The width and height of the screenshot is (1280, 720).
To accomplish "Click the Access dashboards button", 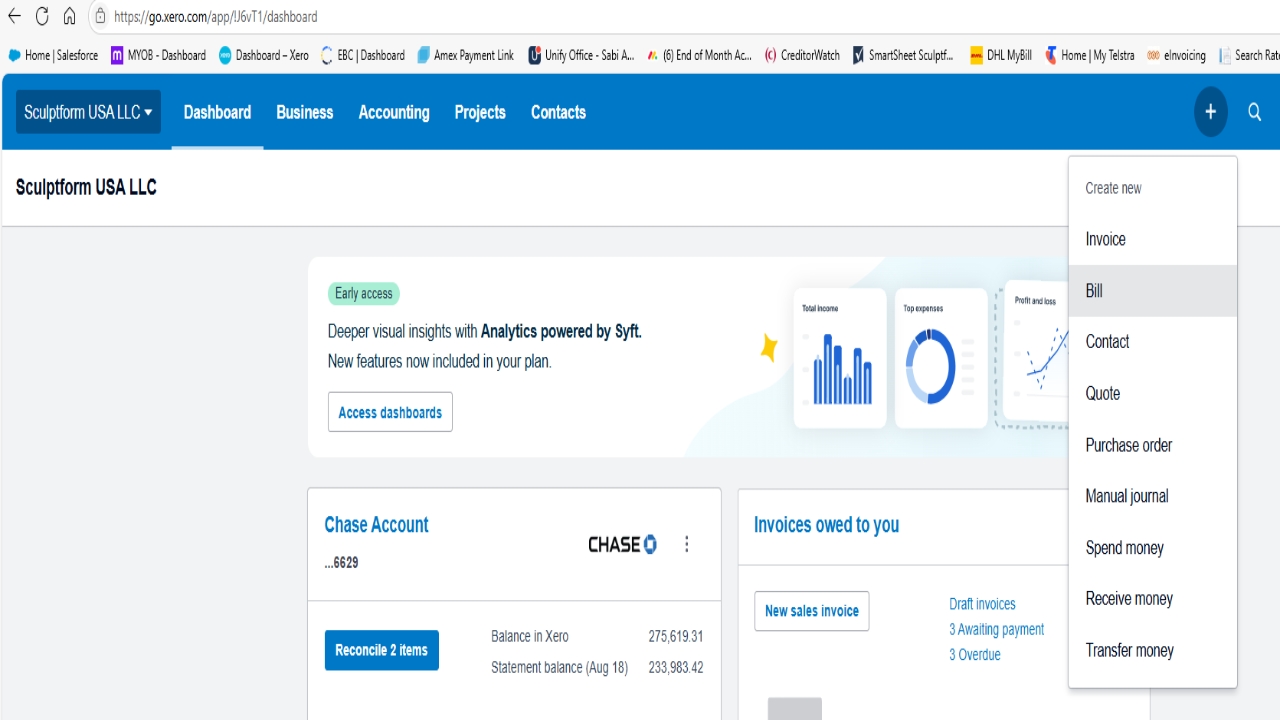I will coord(390,412).
